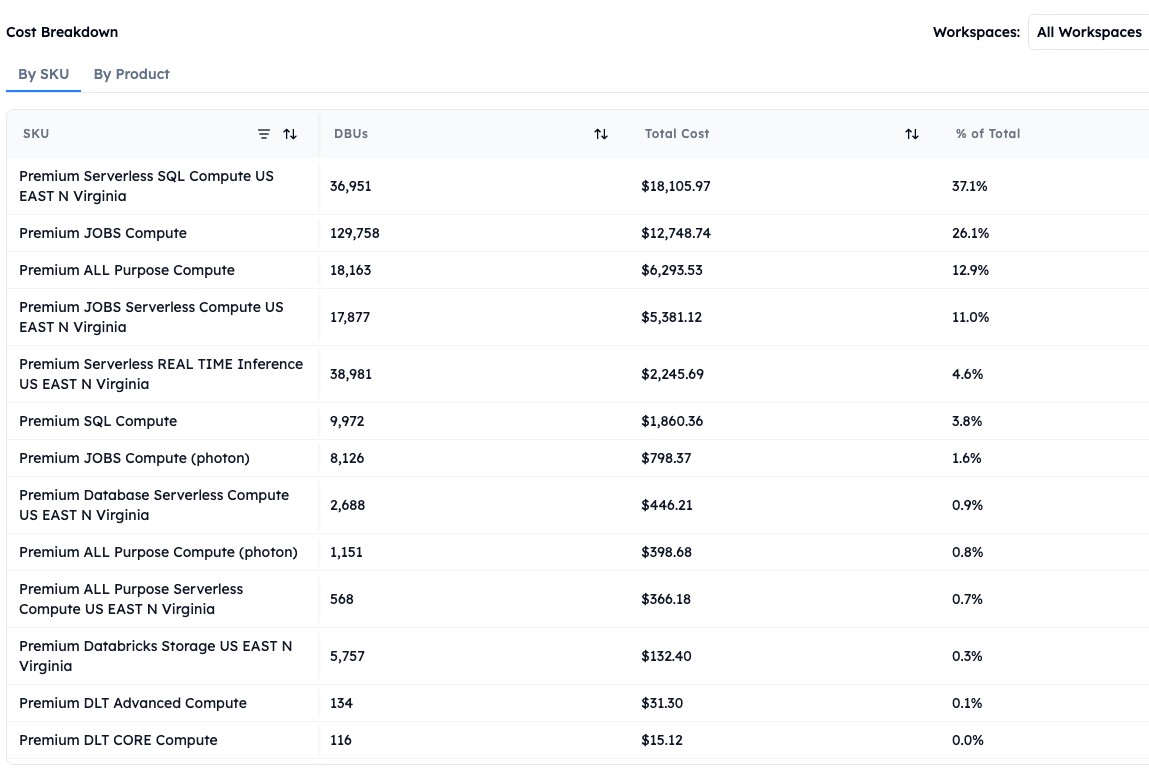Sort the DBUs column
Viewport: 1149px width, 777px height.
pyautogui.click(x=601, y=134)
